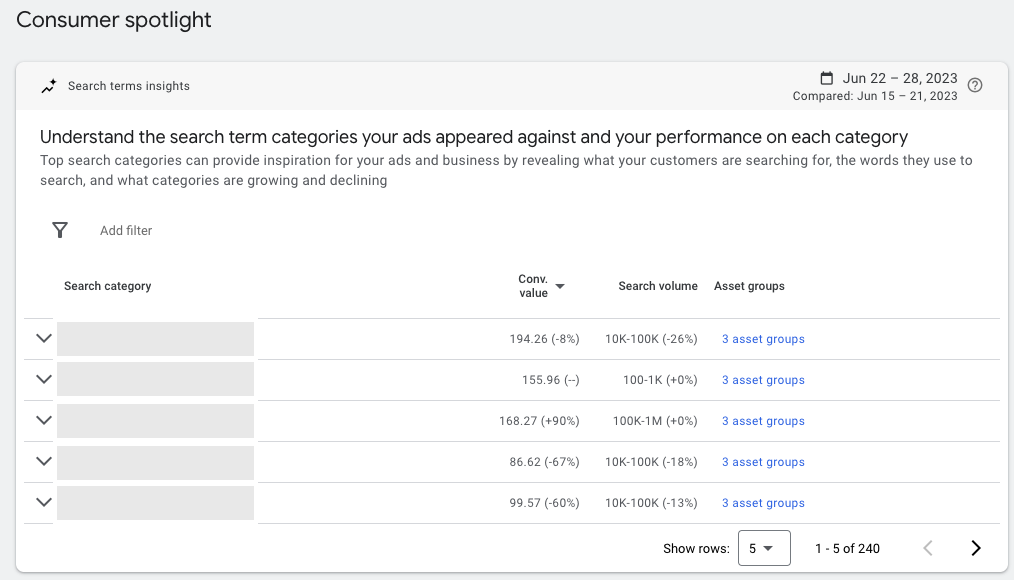Click the Jun 22 – 28, 2023 date range
The height and width of the screenshot is (580, 1014).
pos(900,78)
